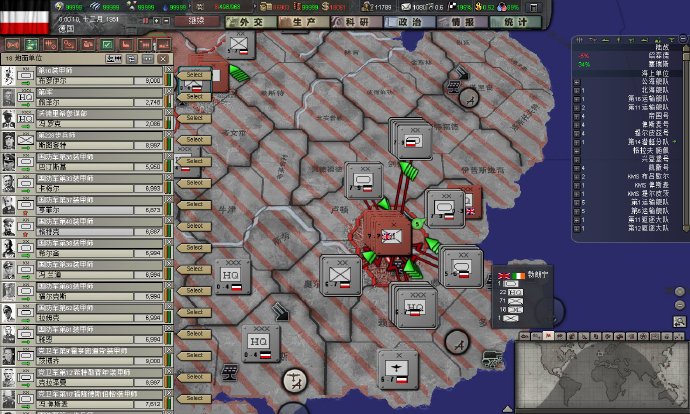Screen dimensions: 690x414
Task: Click the dollar money icon on the top bar
Action: point(325,7)
